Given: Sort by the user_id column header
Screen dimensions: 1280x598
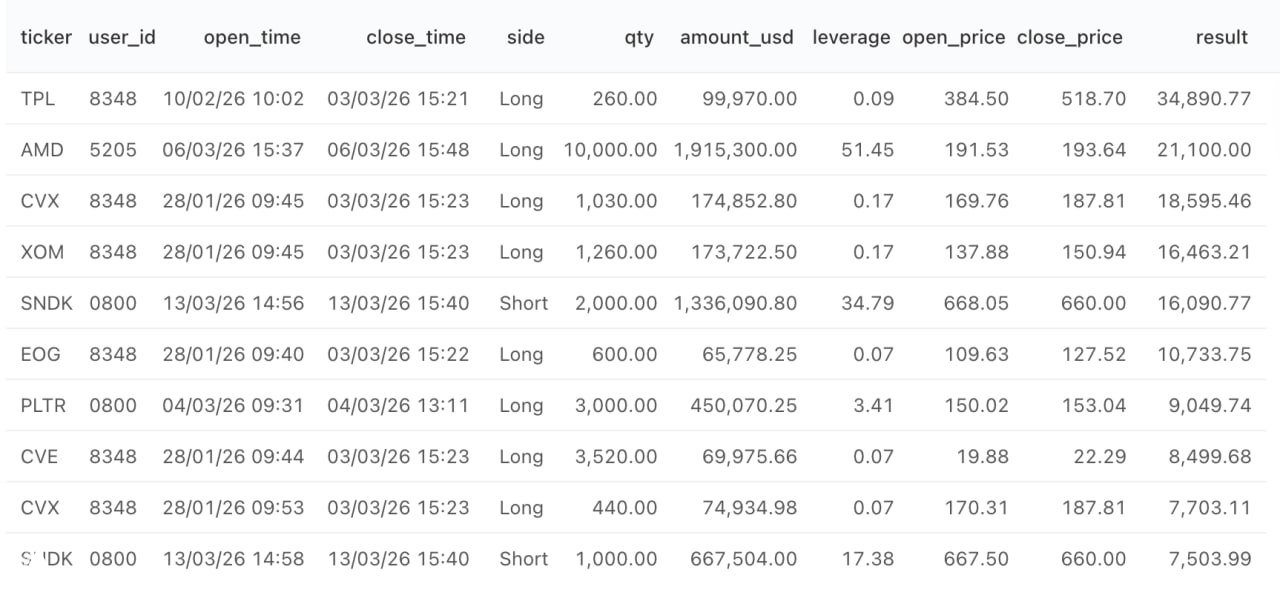Looking at the screenshot, I should pyautogui.click(x=122, y=37).
